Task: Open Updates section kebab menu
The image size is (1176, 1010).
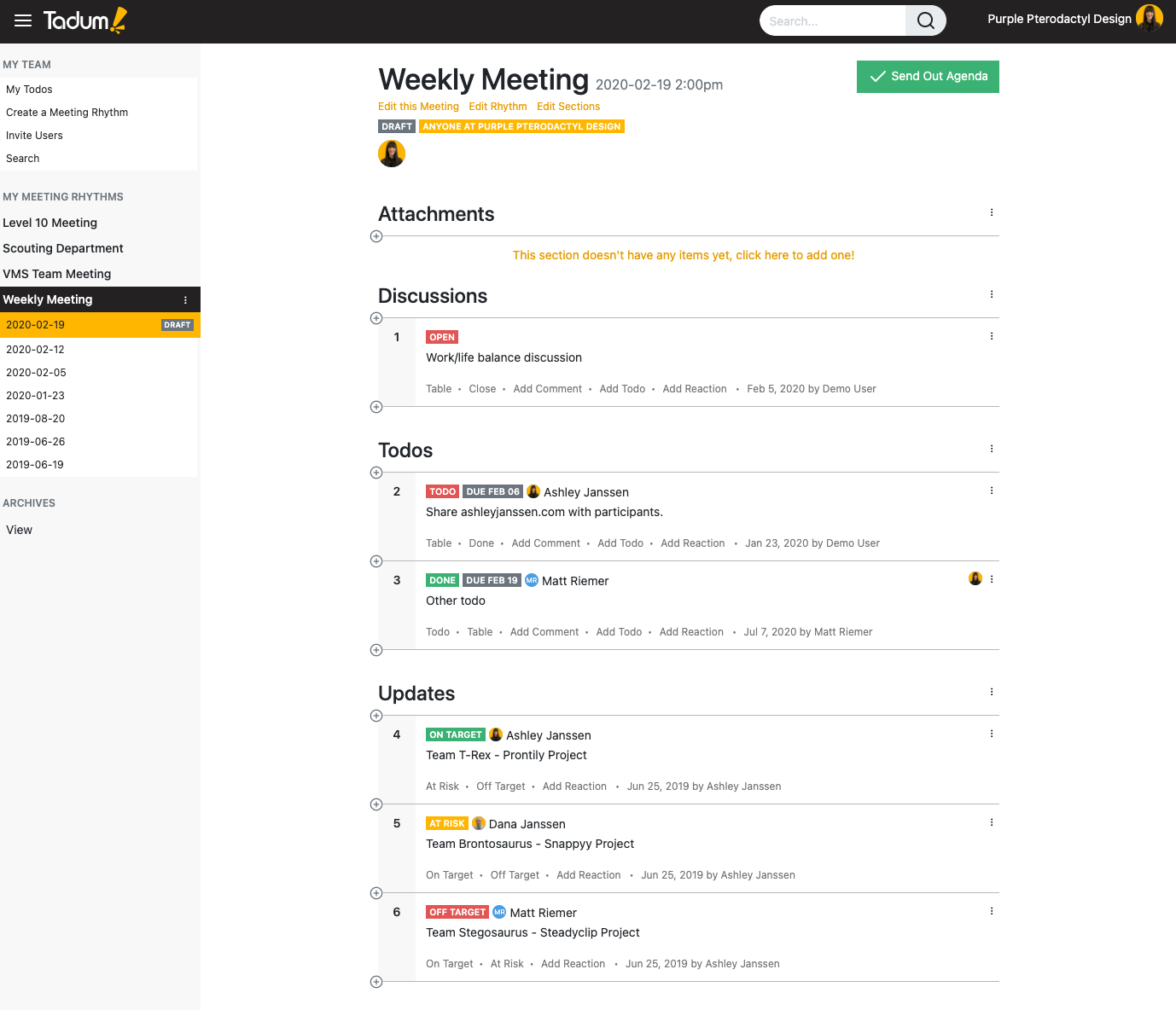Action: click(992, 692)
